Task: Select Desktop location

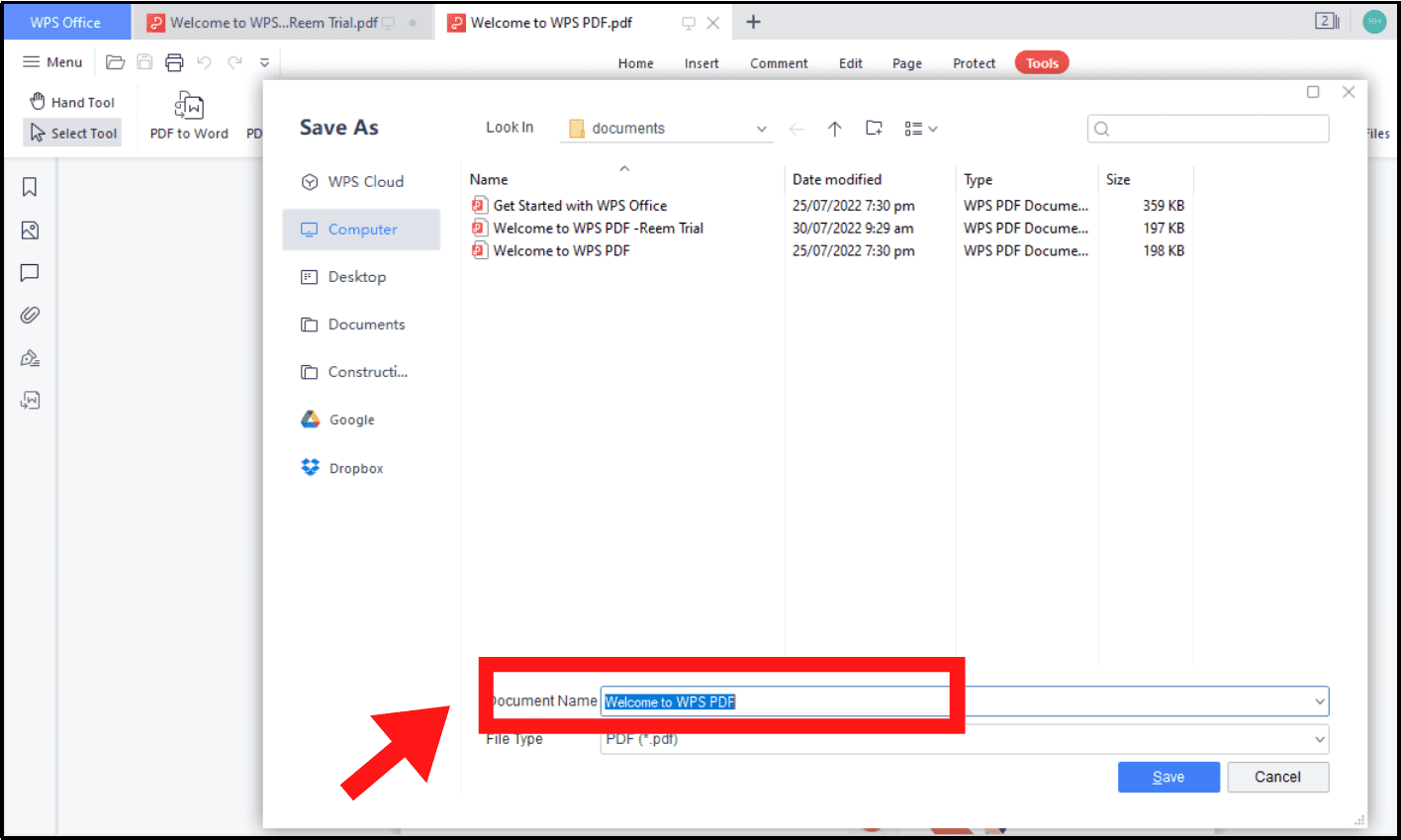Action: 361,277
